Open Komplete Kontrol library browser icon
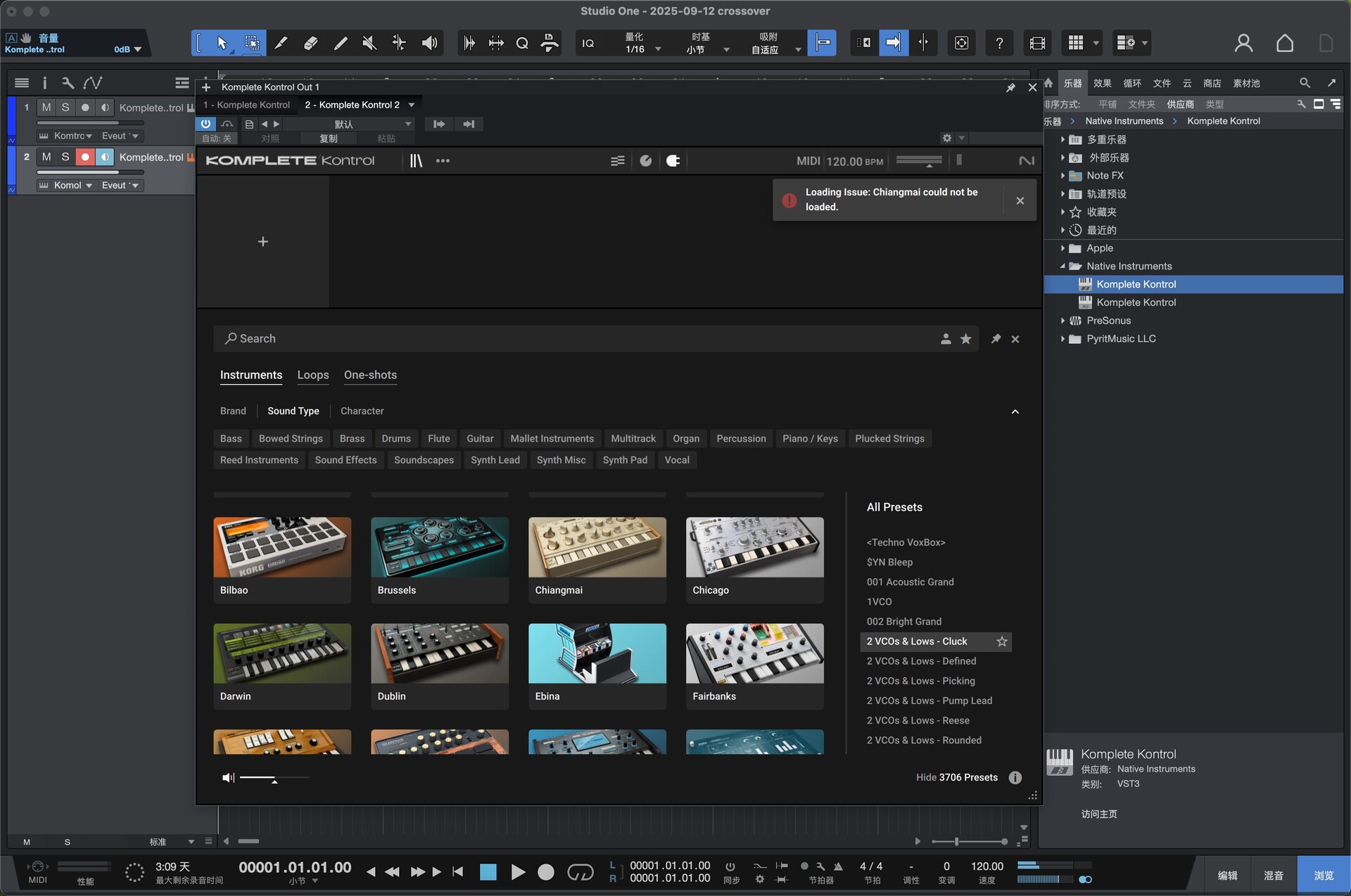Image resolution: width=1351 pixels, height=896 pixels. click(416, 160)
